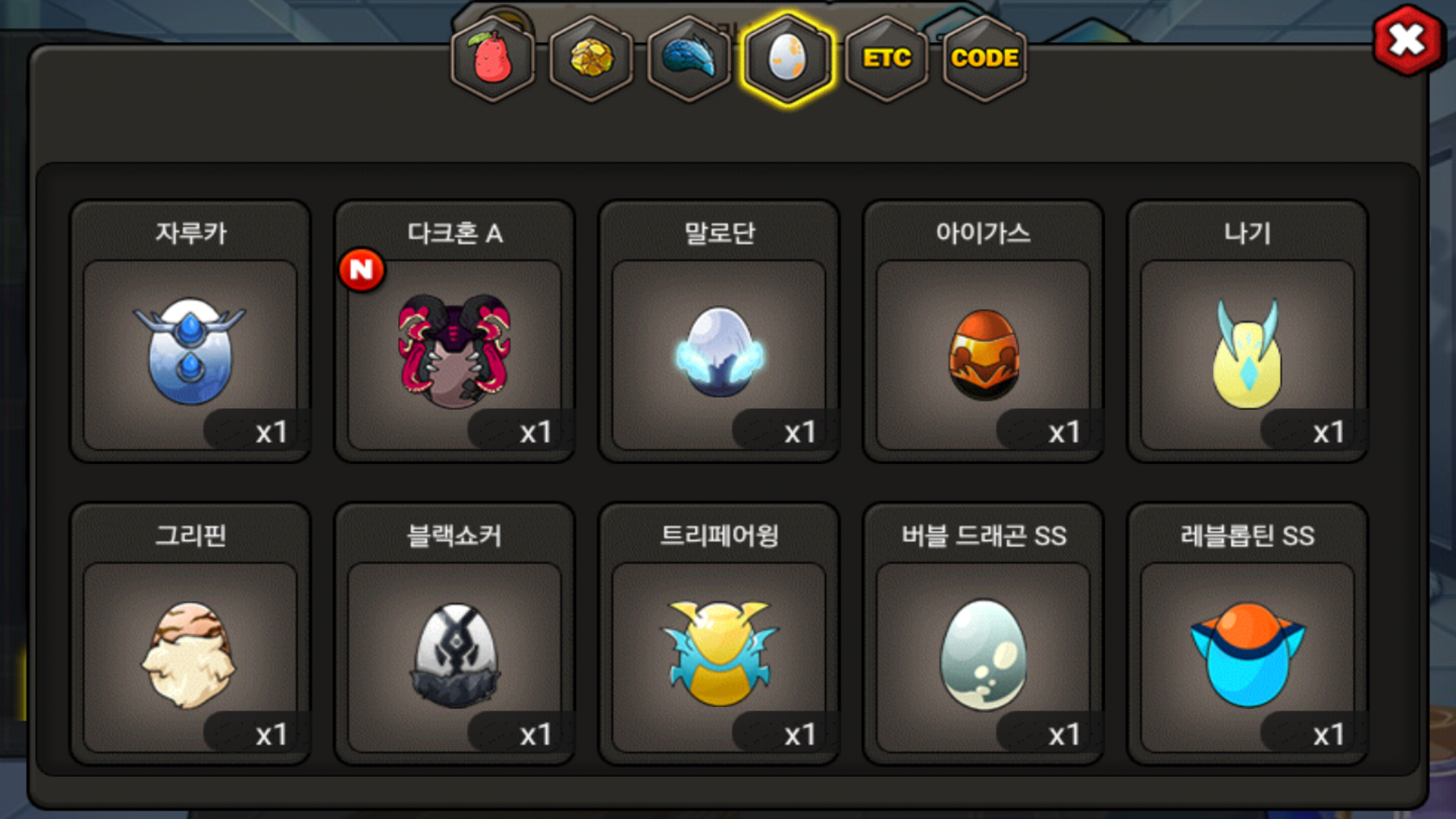Viewport: 1456px width, 819px height.
Task: Choose the 레블롭틴 SS blue egg
Action: (1247, 655)
